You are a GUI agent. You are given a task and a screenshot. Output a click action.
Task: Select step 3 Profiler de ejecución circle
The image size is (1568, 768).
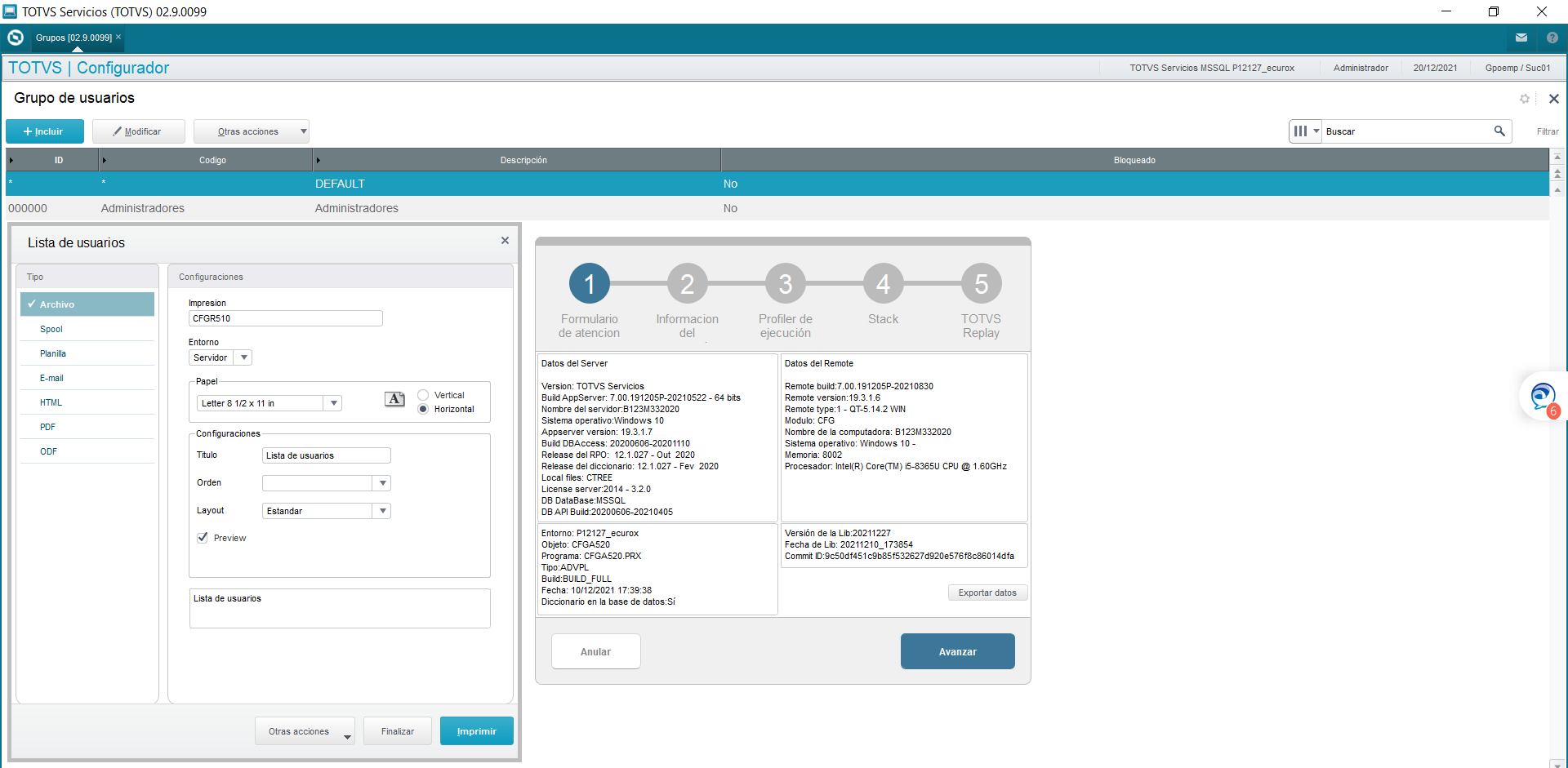tap(786, 283)
